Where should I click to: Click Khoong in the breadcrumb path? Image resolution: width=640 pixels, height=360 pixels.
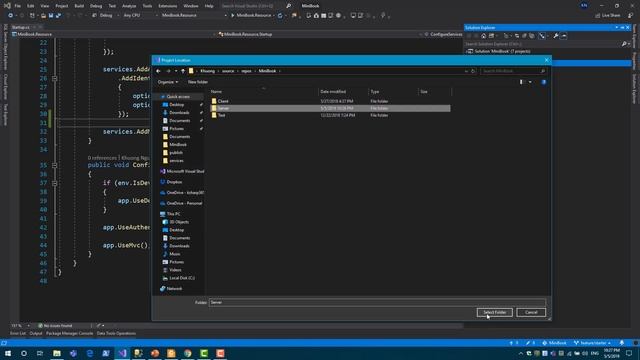(x=207, y=71)
